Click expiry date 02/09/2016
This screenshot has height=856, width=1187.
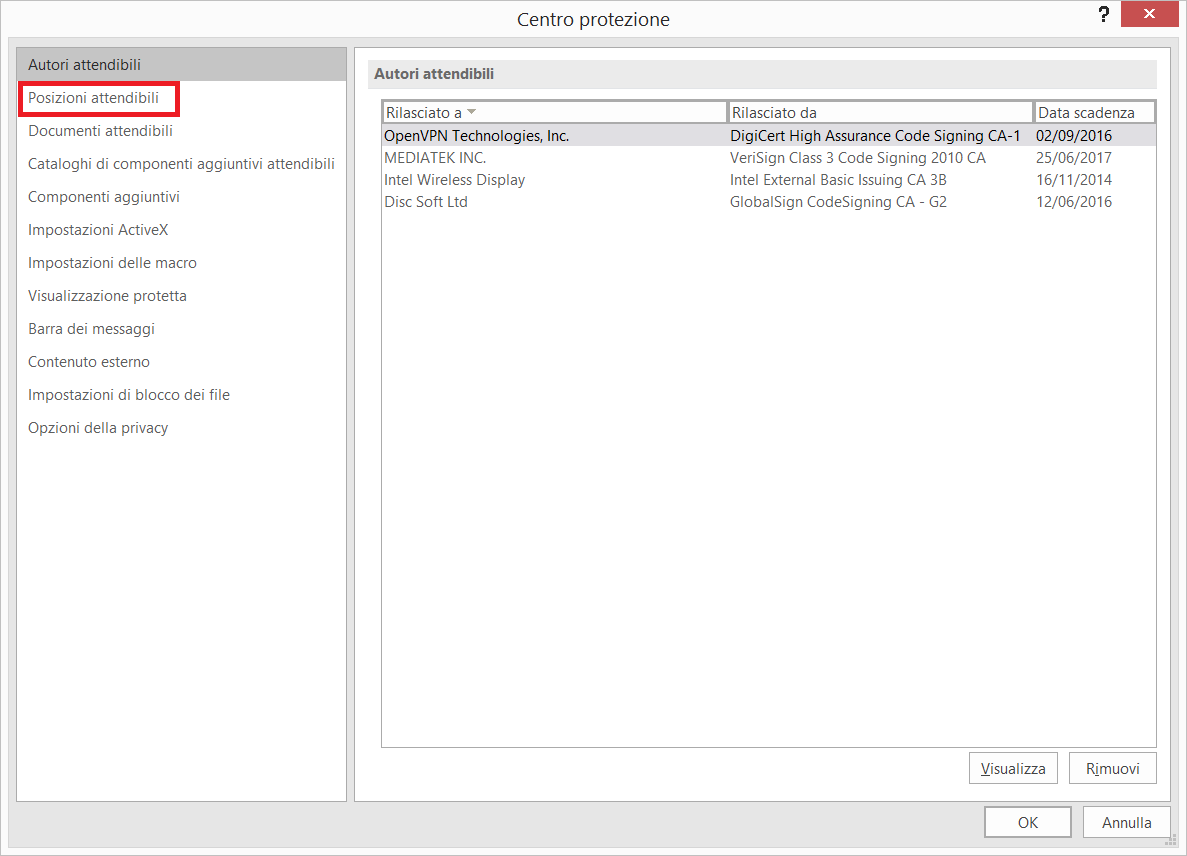pos(1073,135)
